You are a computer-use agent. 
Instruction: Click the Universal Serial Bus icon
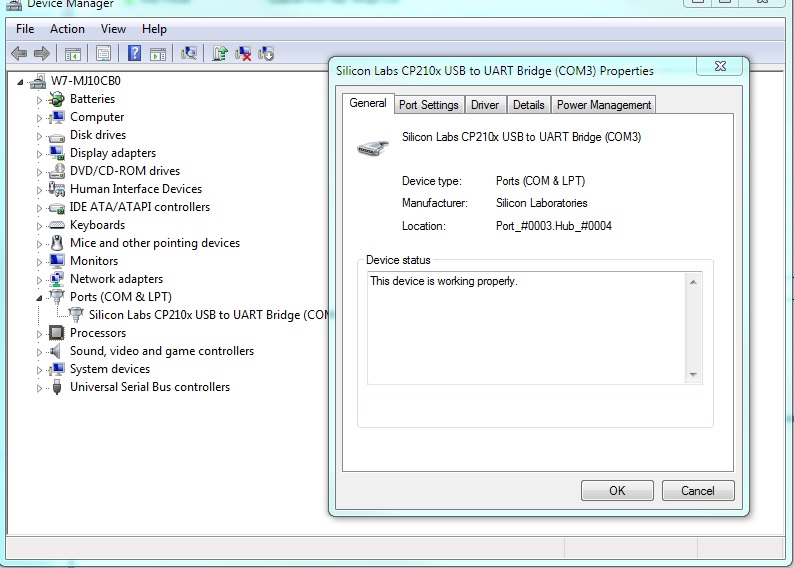point(57,387)
